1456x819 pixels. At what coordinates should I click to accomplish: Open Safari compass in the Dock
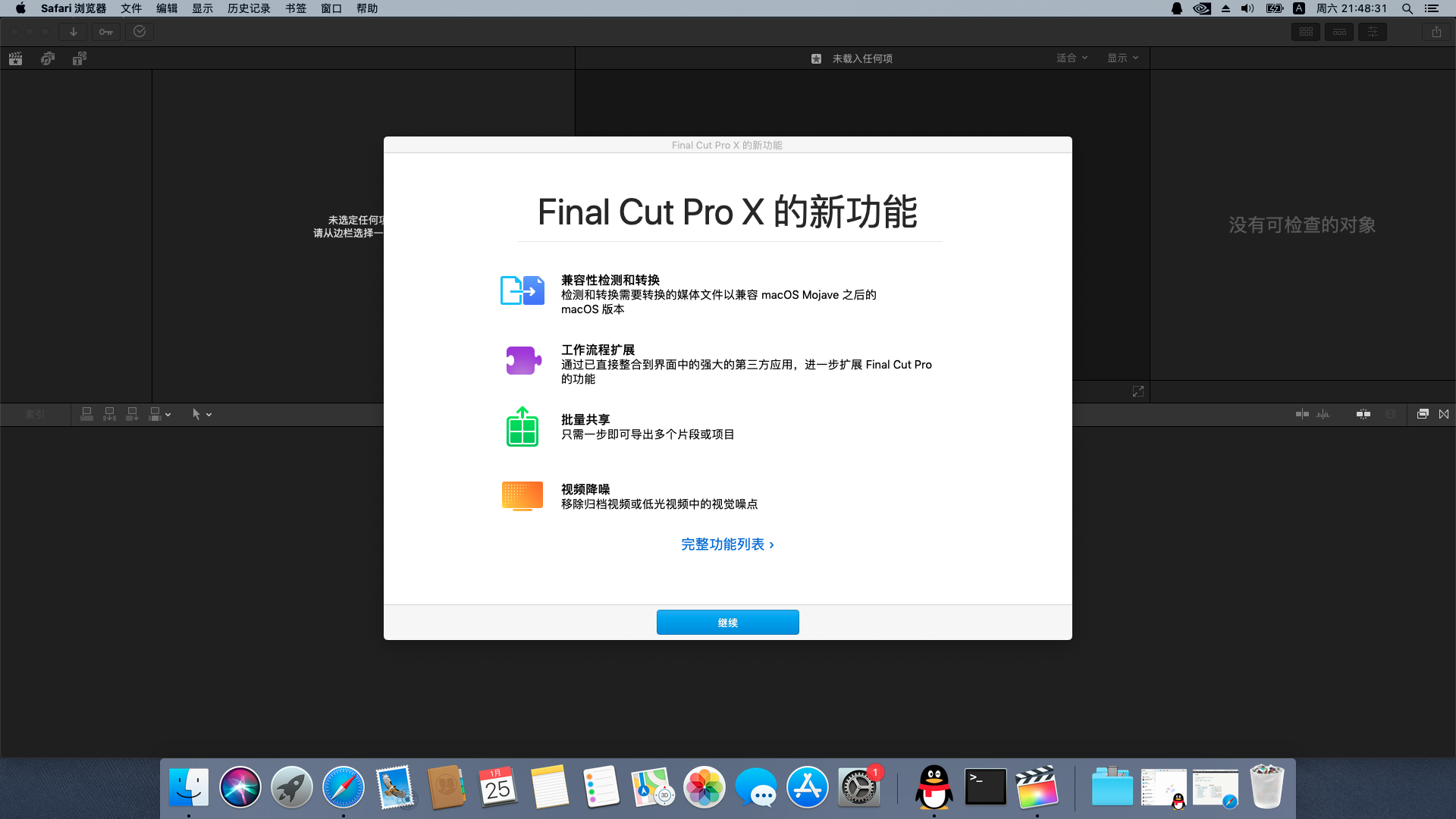[x=343, y=787]
